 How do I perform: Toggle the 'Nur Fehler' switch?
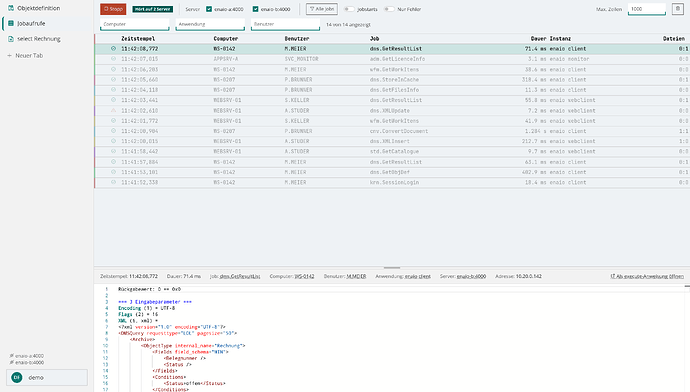pos(389,9)
